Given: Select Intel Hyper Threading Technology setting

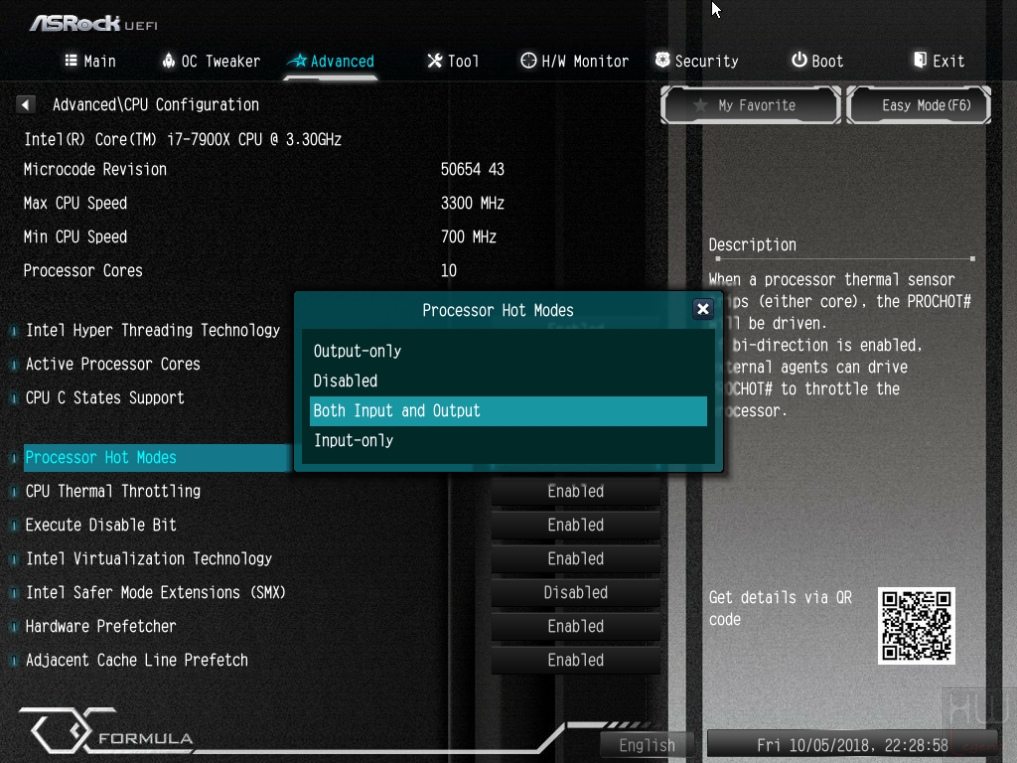Looking at the screenshot, I should pos(152,330).
